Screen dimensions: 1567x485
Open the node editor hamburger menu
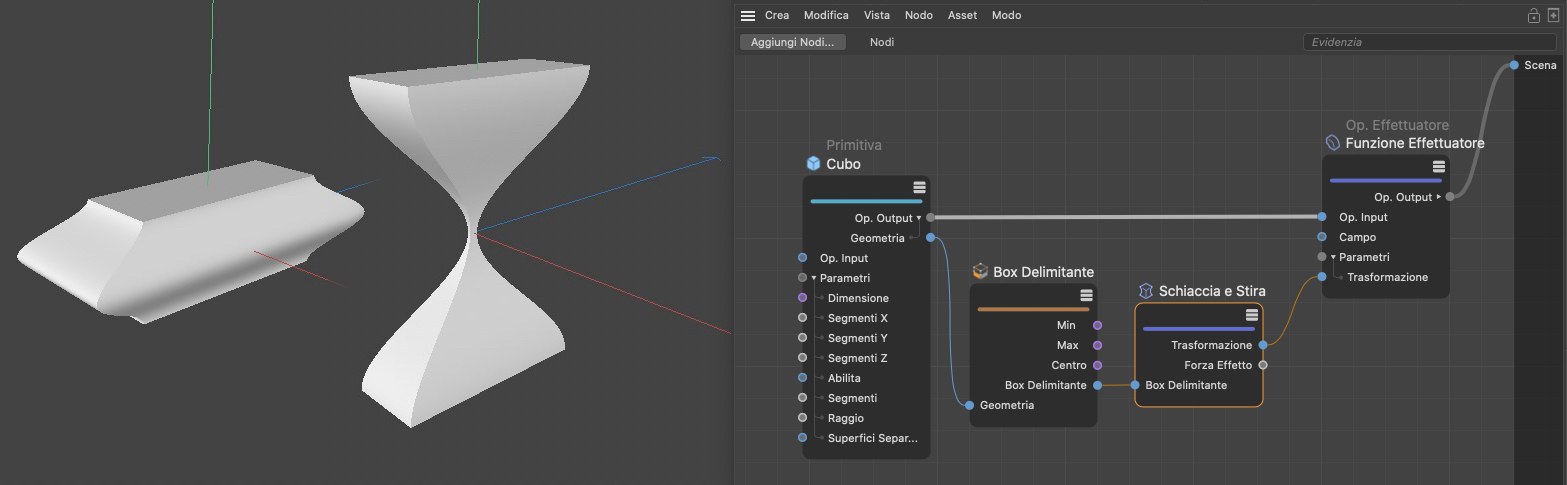coord(748,16)
